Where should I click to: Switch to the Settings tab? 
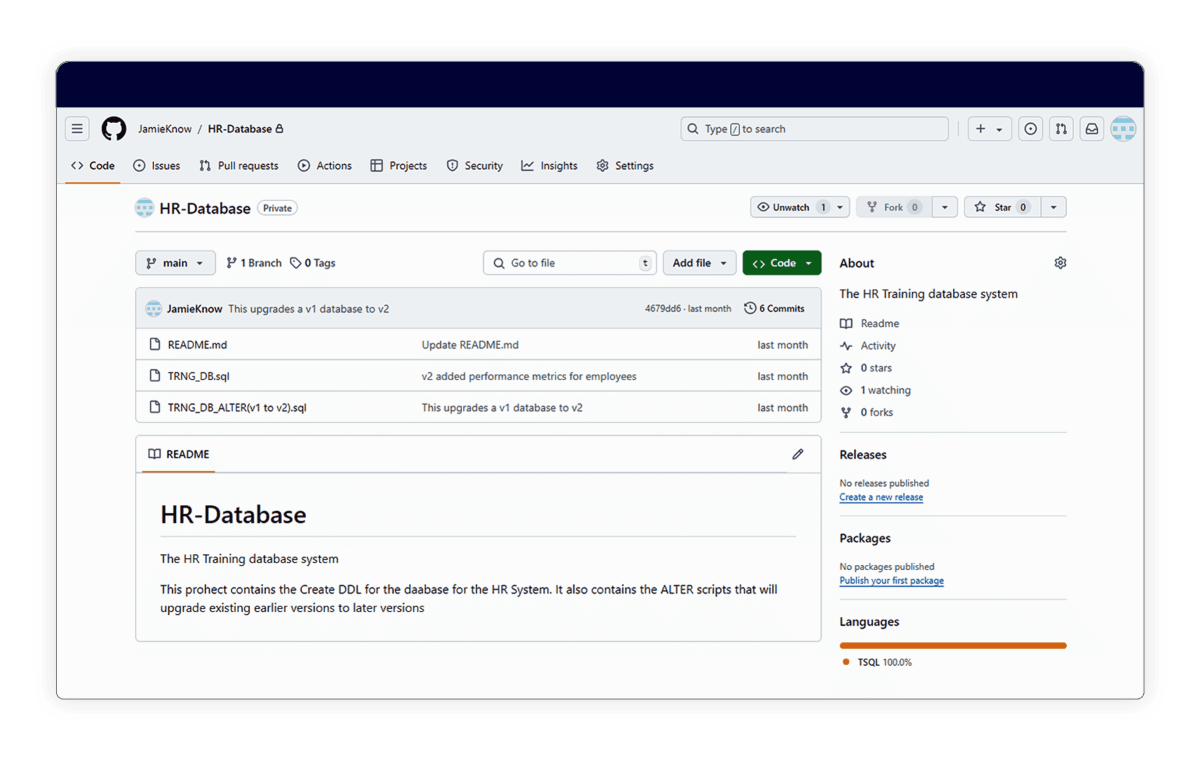coord(625,166)
